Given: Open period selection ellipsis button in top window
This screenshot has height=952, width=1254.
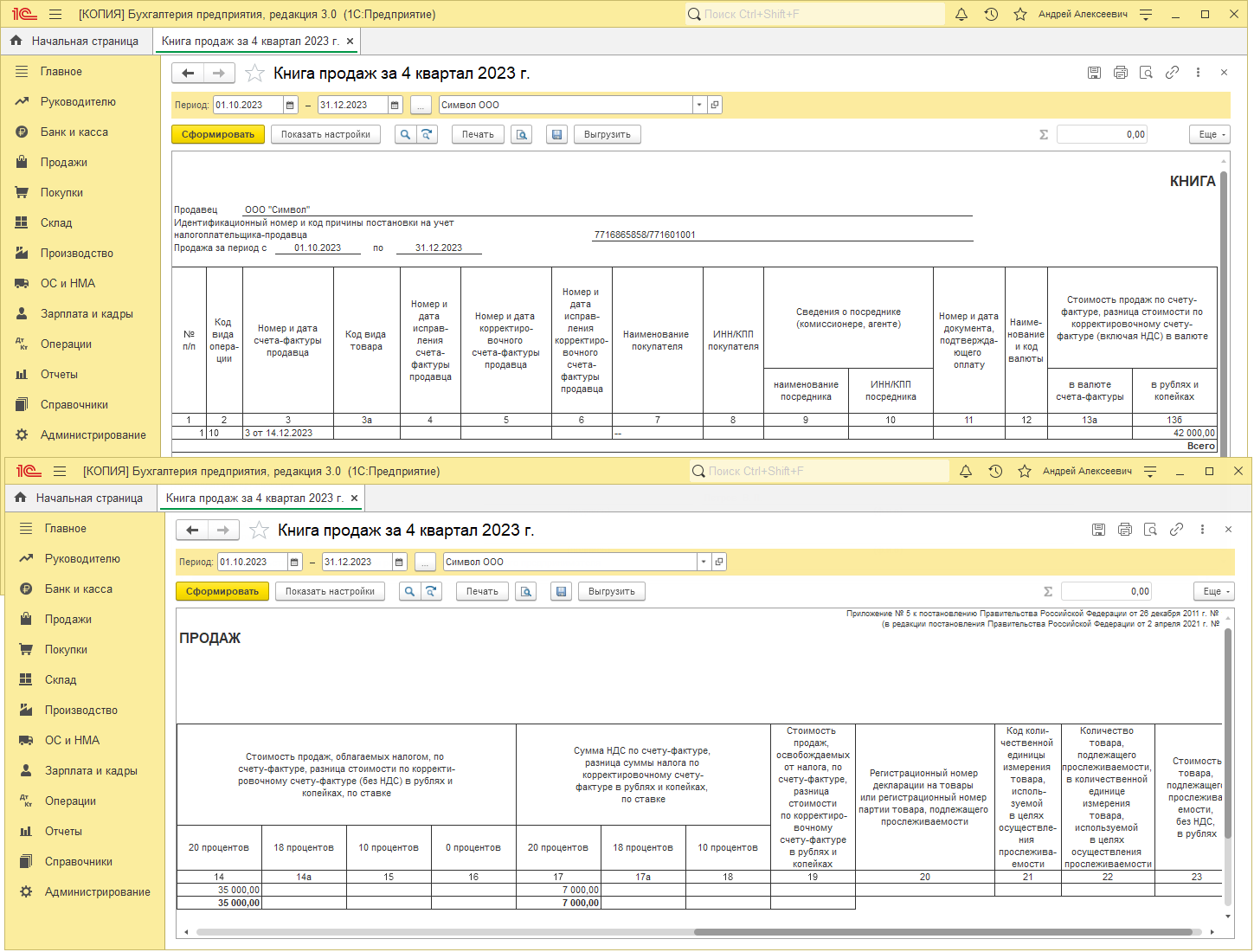Looking at the screenshot, I should [x=421, y=105].
